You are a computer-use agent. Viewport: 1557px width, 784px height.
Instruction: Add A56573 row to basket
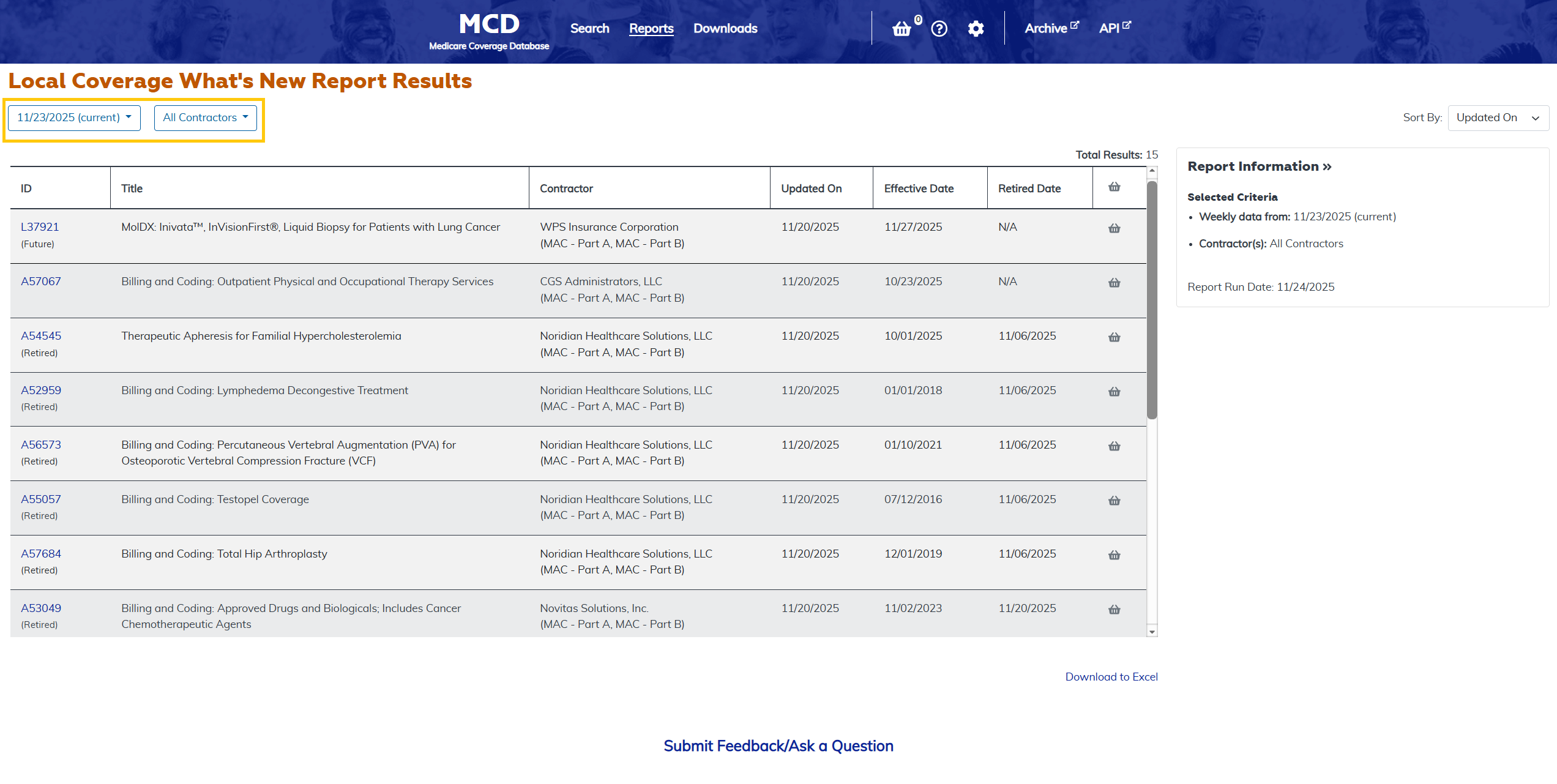1114,446
